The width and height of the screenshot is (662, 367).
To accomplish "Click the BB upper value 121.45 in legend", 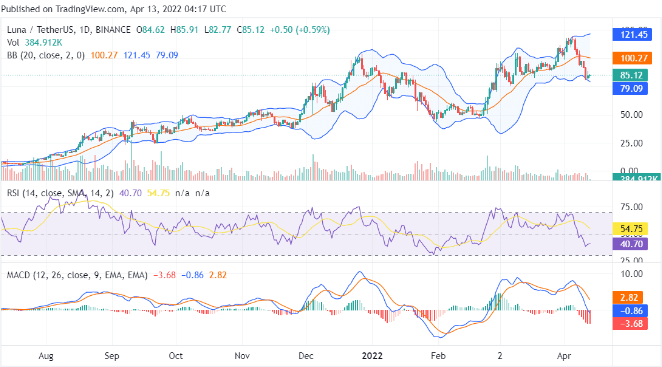I will pyautogui.click(x=137, y=55).
